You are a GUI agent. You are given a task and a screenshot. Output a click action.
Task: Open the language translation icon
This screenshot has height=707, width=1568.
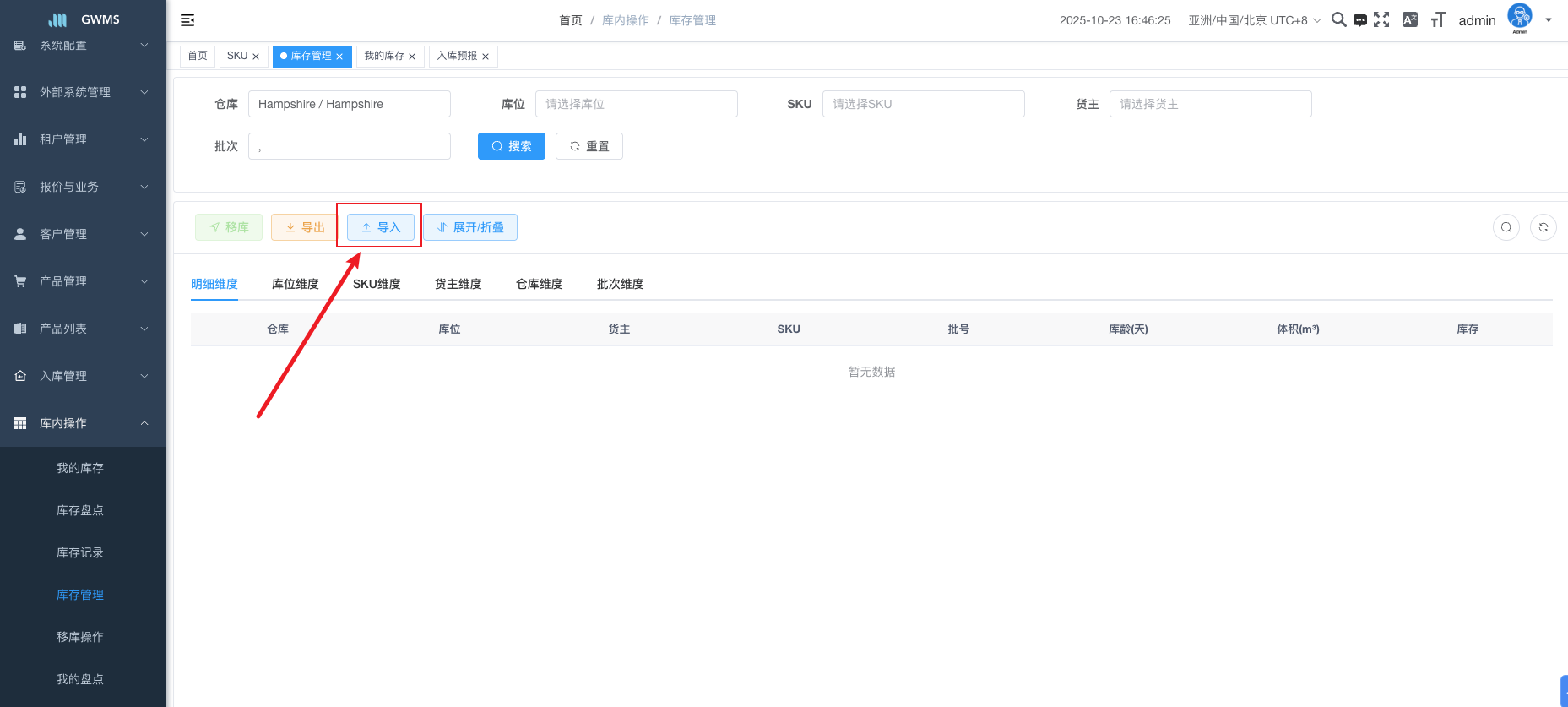(x=1409, y=19)
